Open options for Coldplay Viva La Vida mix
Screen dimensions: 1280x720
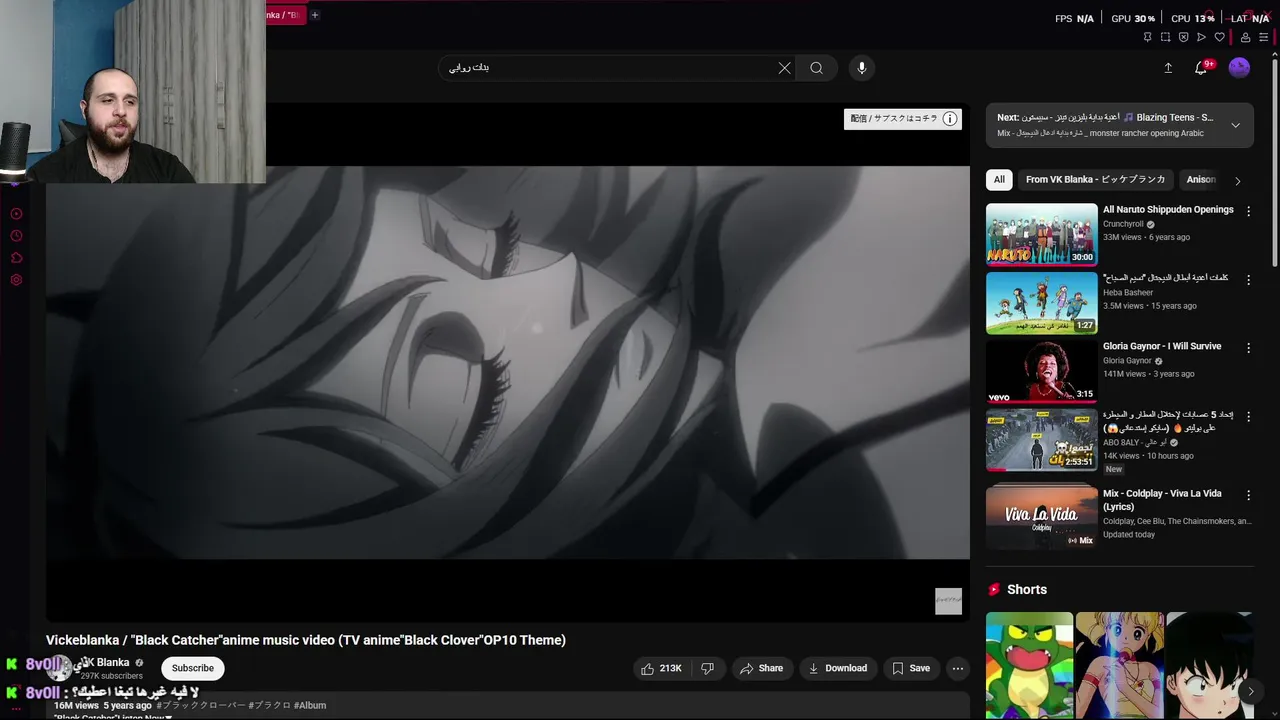pos(1248,495)
